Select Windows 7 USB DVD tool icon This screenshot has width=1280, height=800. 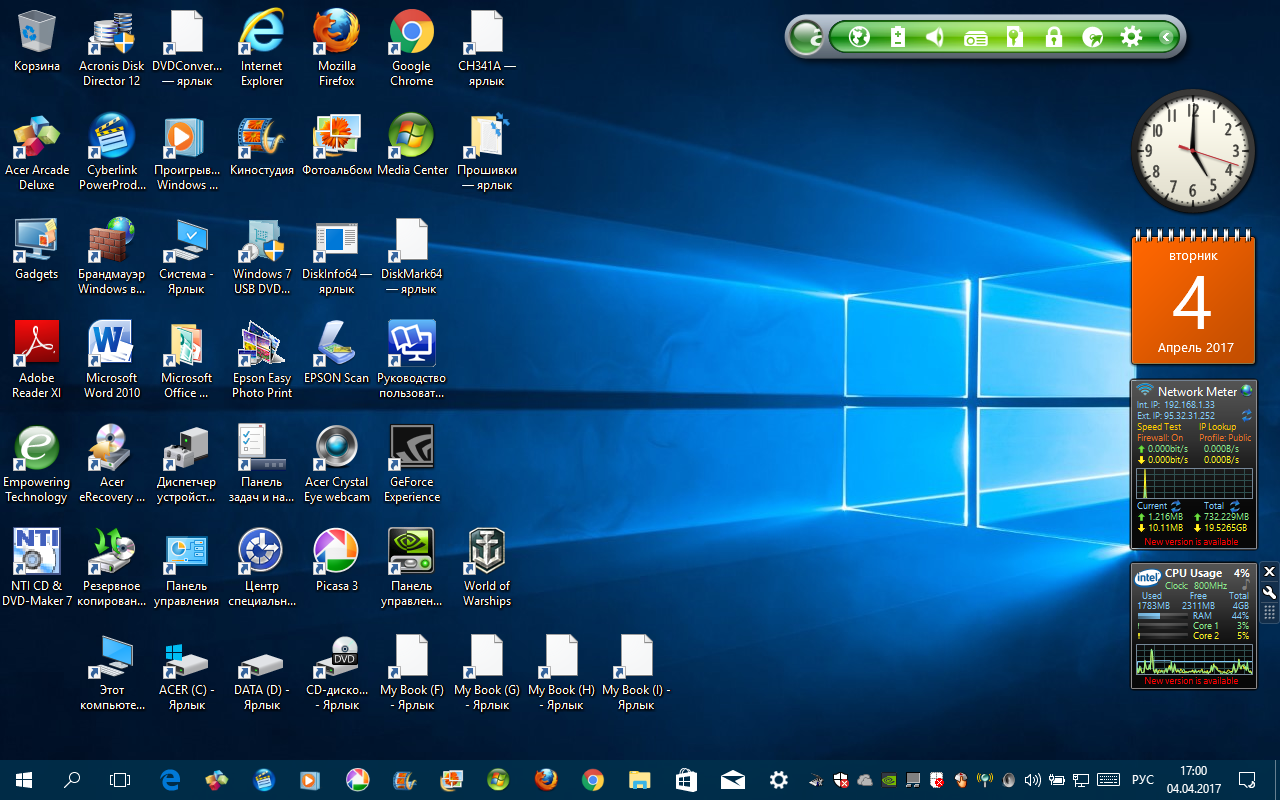pos(262,257)
